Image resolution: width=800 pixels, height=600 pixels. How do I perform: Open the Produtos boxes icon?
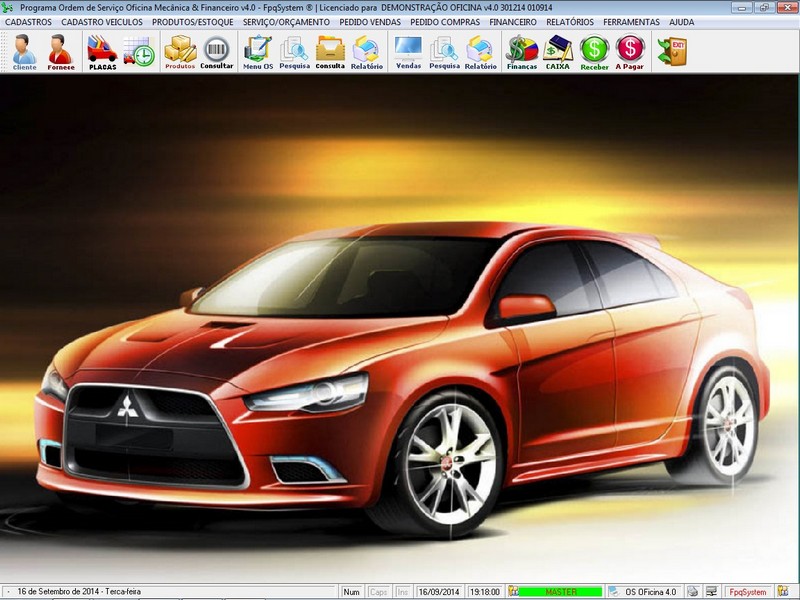(x=180, y=52)
